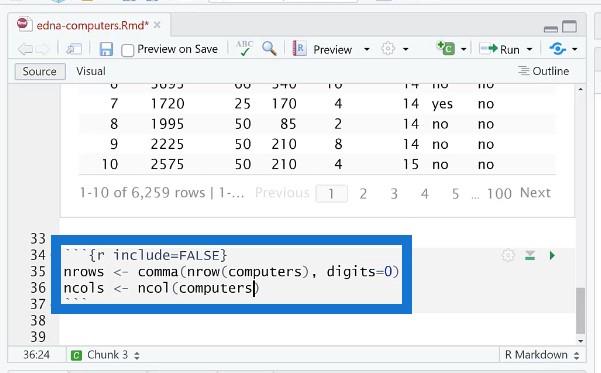
Task: Click the 2225 cell in row 9
Action: (x=167, y=144)
